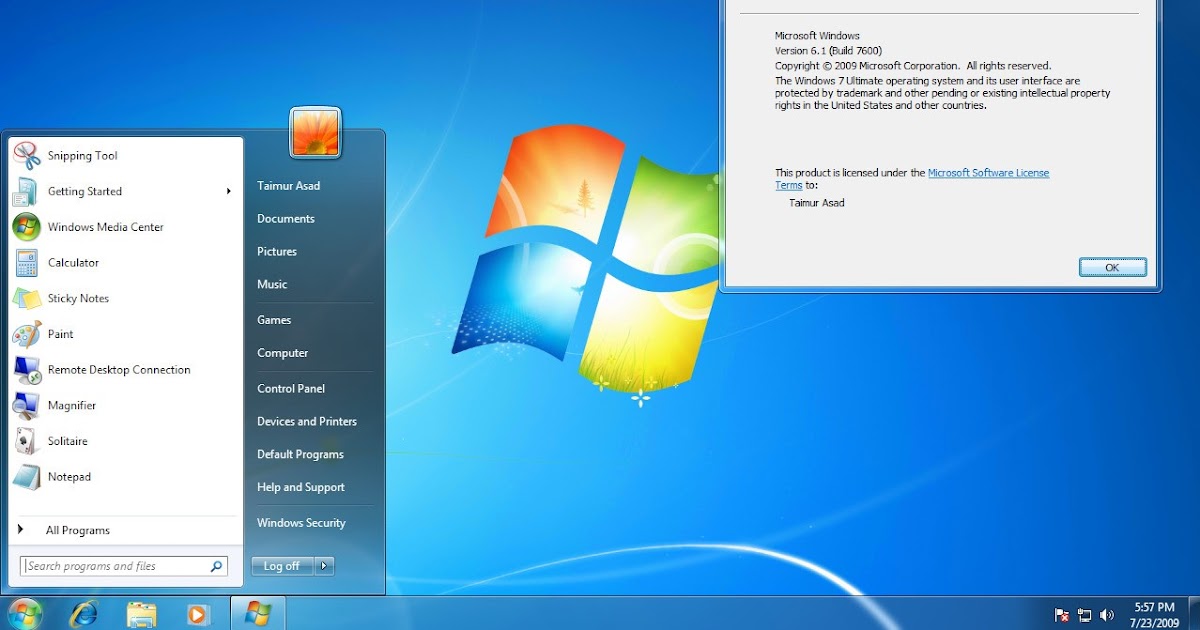This screenshot has height=630, width=1200.
Task: Launch the Solitaire cards icon
Action: pos(26,441)
